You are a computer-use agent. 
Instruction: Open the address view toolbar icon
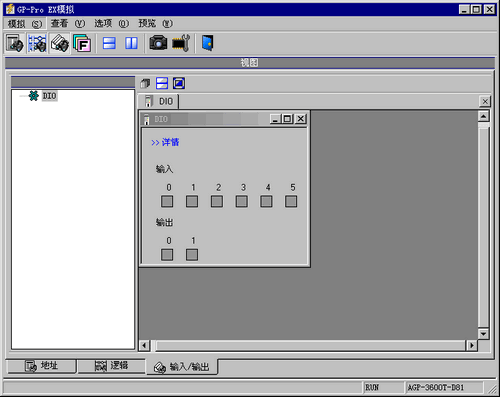coord(15,43)
